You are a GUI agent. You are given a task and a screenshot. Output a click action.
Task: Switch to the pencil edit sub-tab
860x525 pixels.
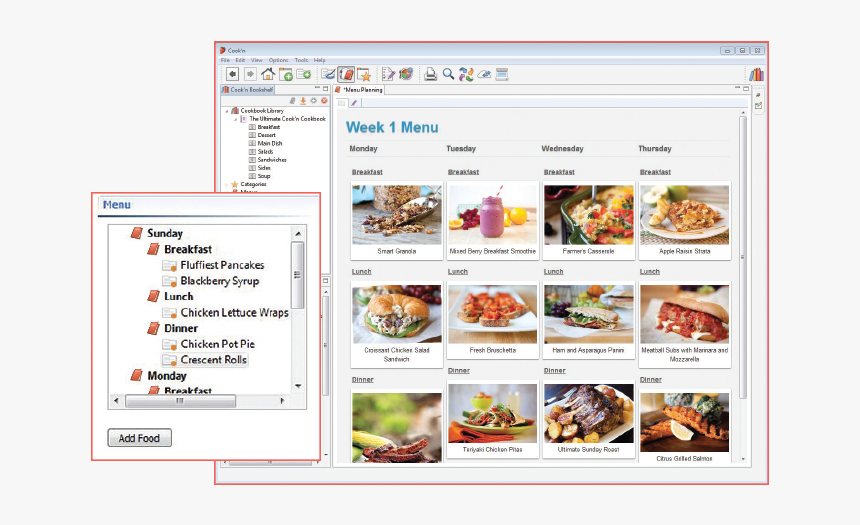pyautogui.click(x=354, y=103)
